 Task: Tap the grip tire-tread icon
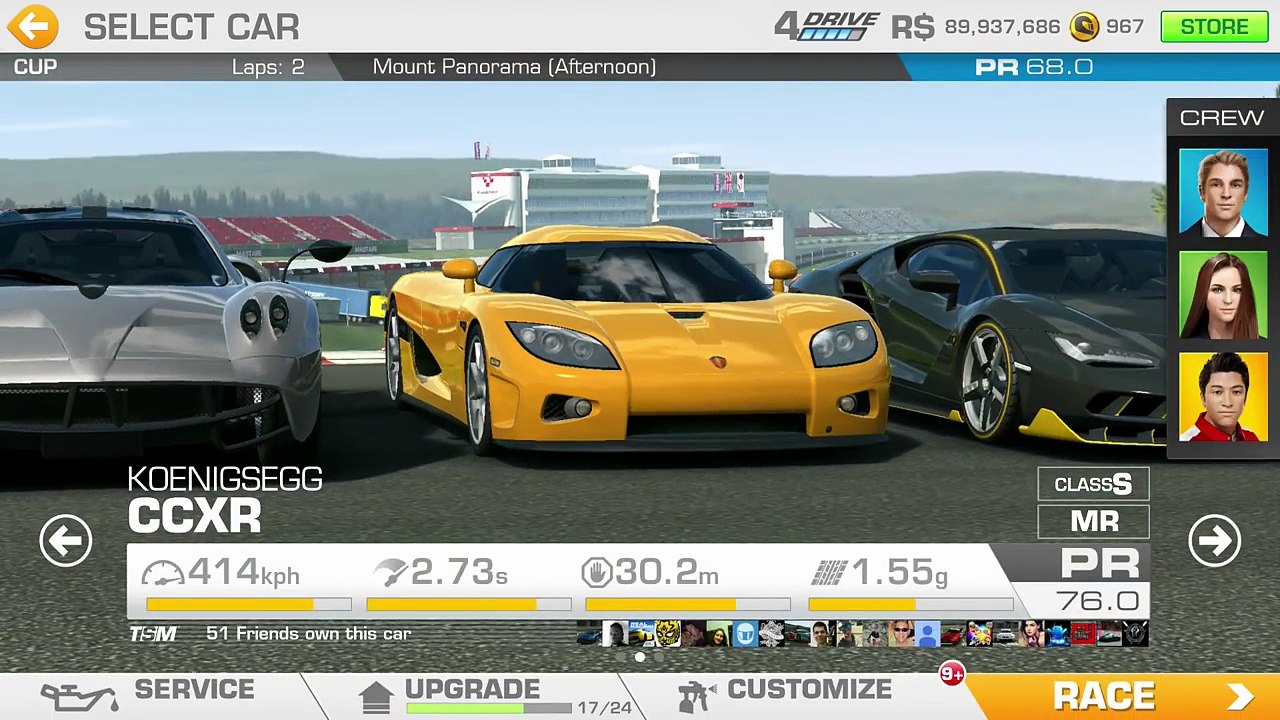829,573
